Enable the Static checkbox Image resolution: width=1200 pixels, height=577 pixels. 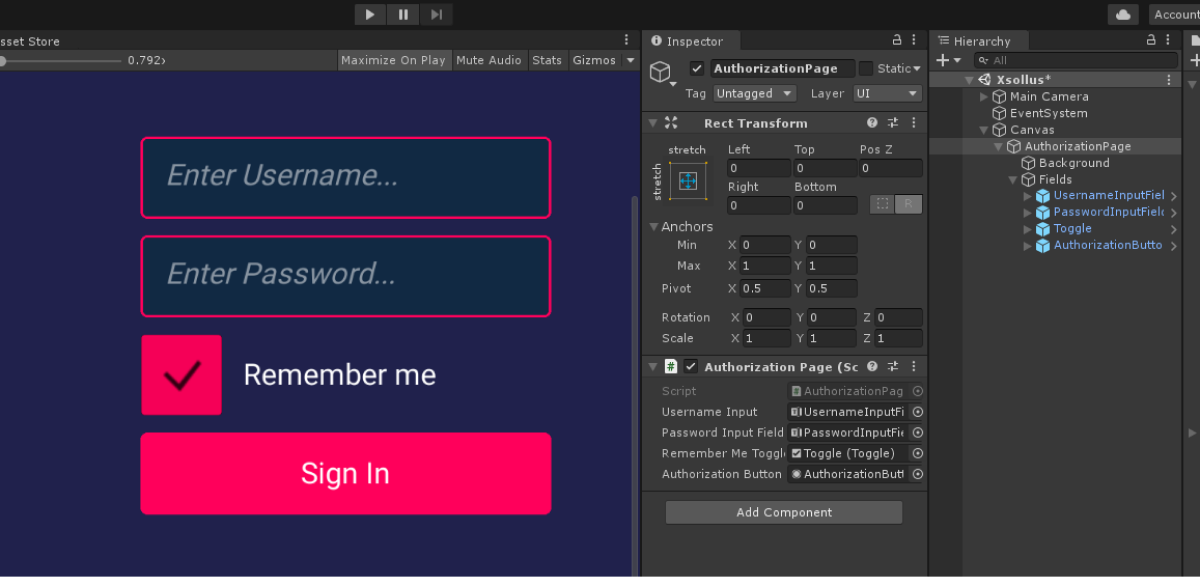(x=866, y=69)
